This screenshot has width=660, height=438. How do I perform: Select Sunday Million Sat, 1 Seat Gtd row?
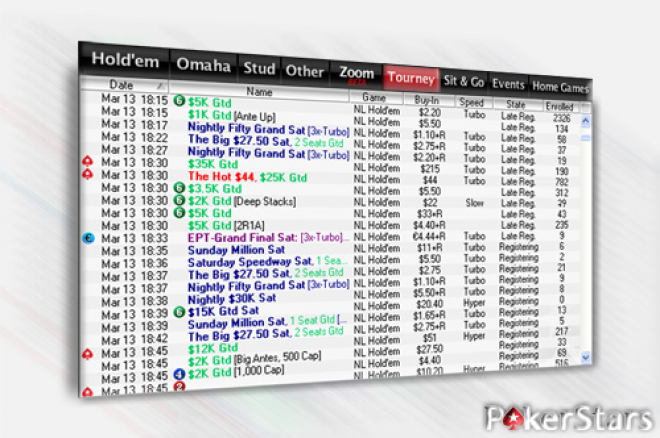pyautogui.click(x=267, y=323)
